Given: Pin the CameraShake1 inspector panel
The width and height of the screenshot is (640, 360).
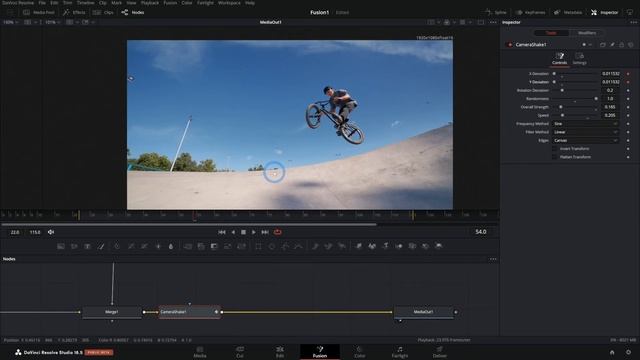Looking at the screenshot, I should click(x=612, y=44).
